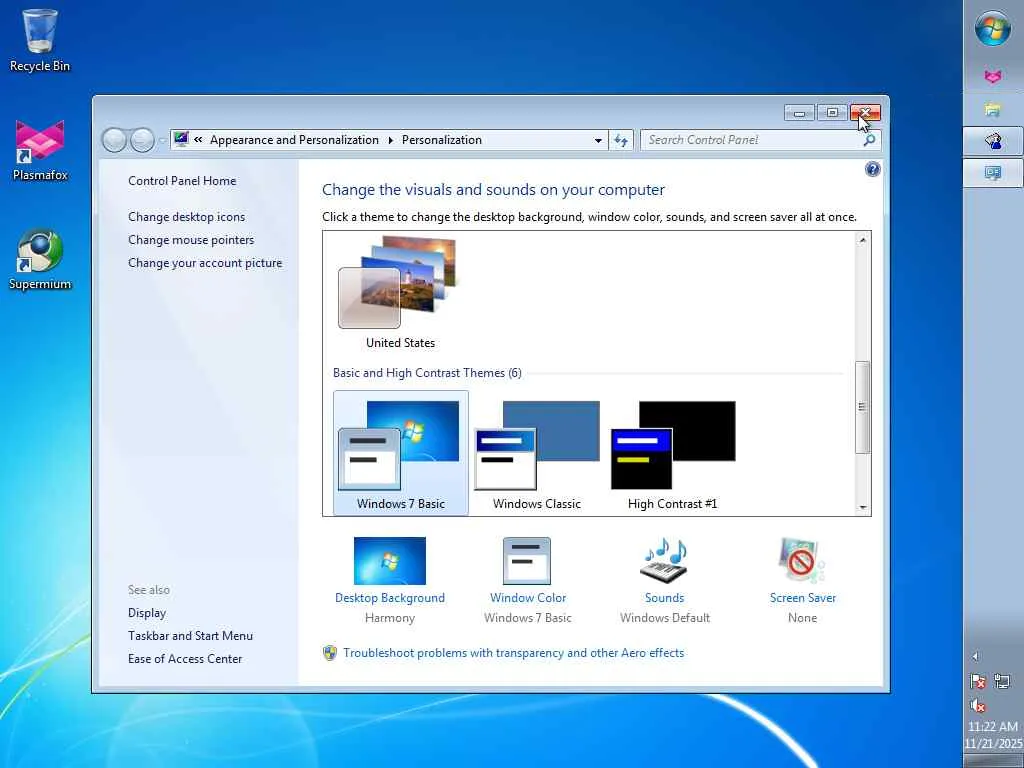The image size is (1024, 768).
Task: Select the Plasmafox desktop shortcut
Action: click(40, 150)
